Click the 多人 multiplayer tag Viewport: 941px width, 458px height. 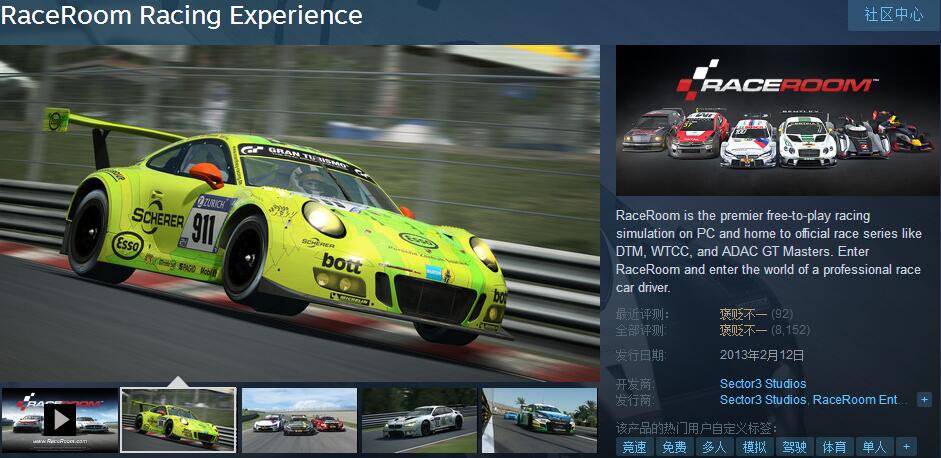click(x=714, y=447)
